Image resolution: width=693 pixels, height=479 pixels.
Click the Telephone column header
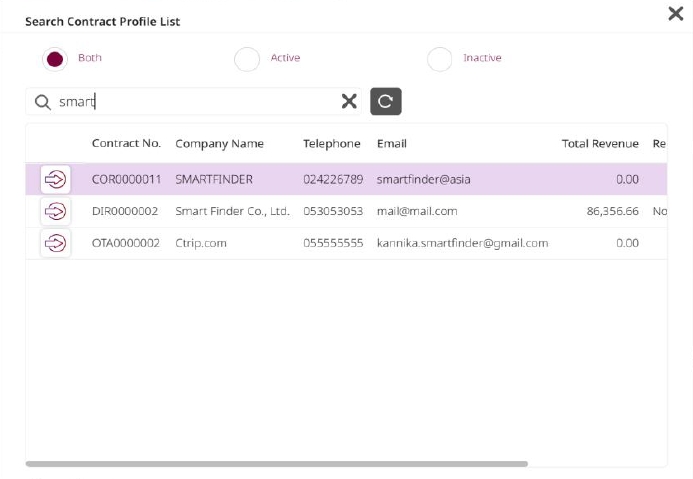[x=332, y=143]
